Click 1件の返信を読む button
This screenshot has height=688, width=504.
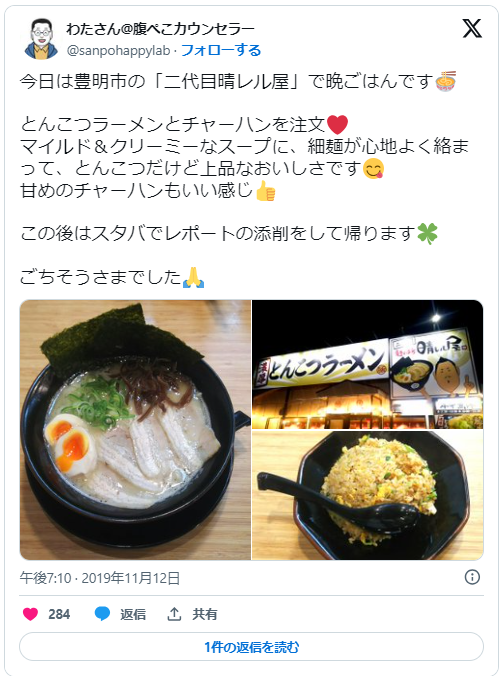pyautogui.click(x=251, y=647)
